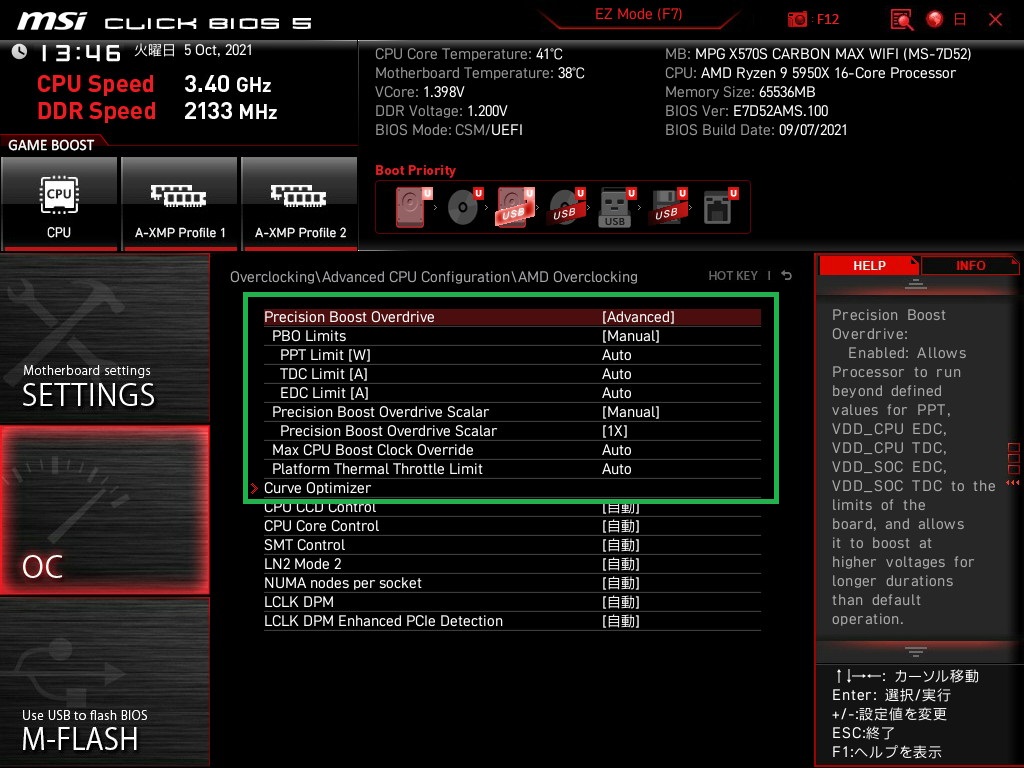The image size is (1024, 768).
Task: Click the GAME BOOST label
Action: tap(51, 145)
